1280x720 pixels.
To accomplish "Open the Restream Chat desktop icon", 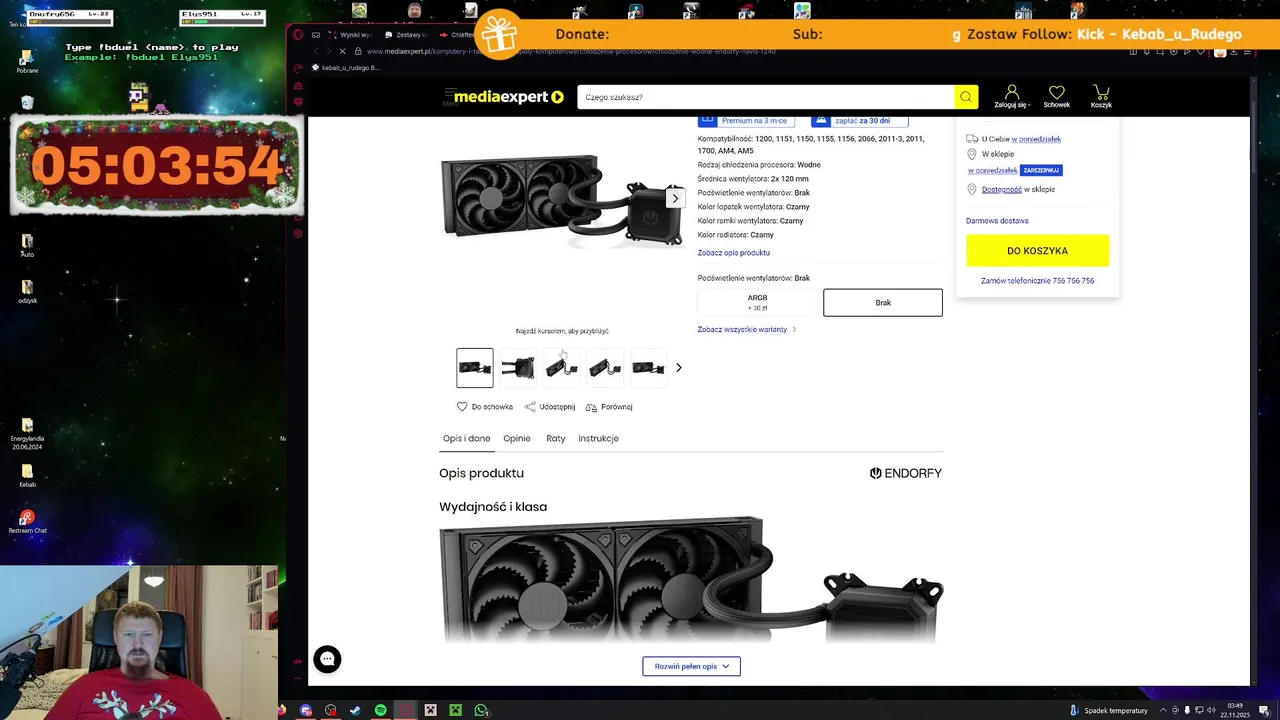I will pos(27,521).
